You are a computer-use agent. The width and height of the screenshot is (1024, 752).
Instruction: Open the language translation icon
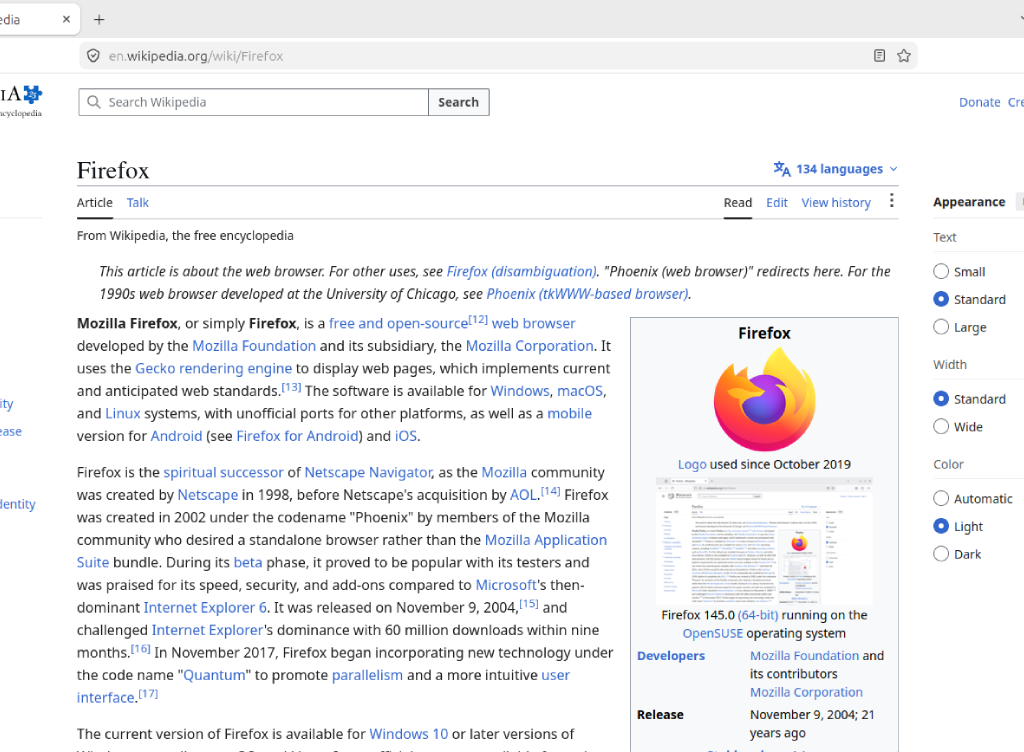[x=782, y=169]
